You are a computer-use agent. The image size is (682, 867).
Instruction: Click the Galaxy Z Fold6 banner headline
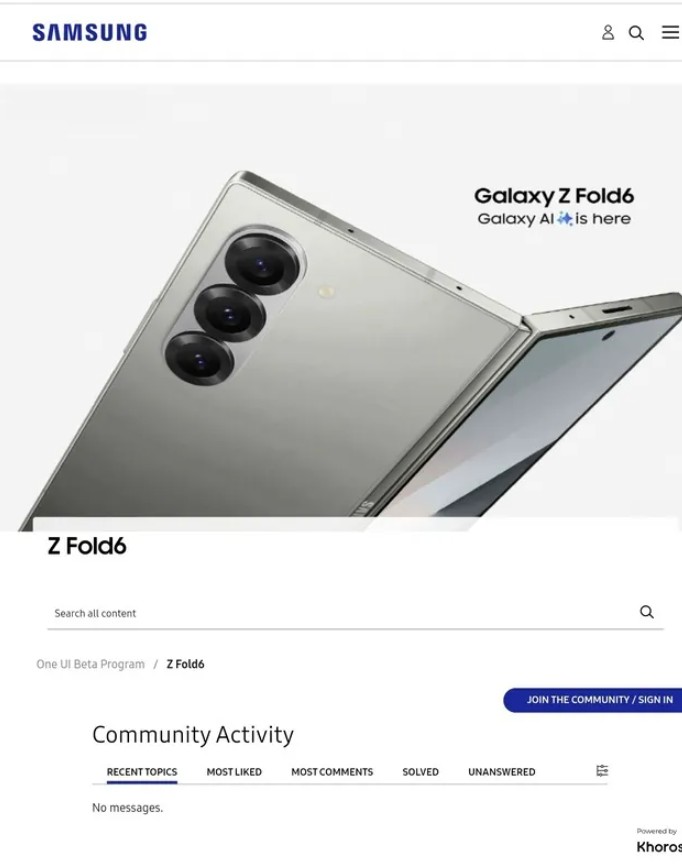click(554, 196)
